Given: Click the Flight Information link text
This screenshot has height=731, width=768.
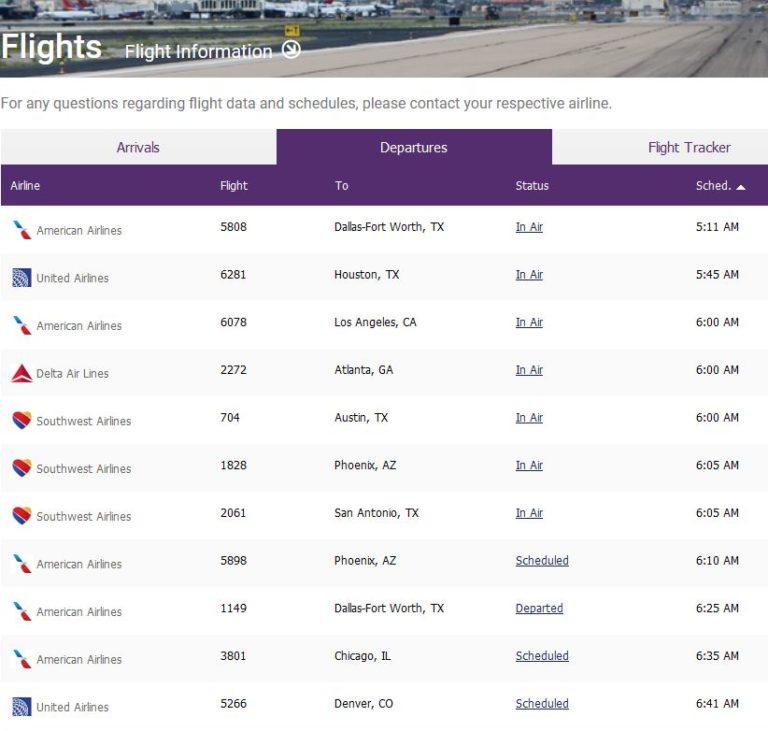Looking at the screenshot, I should coord(198,51).
